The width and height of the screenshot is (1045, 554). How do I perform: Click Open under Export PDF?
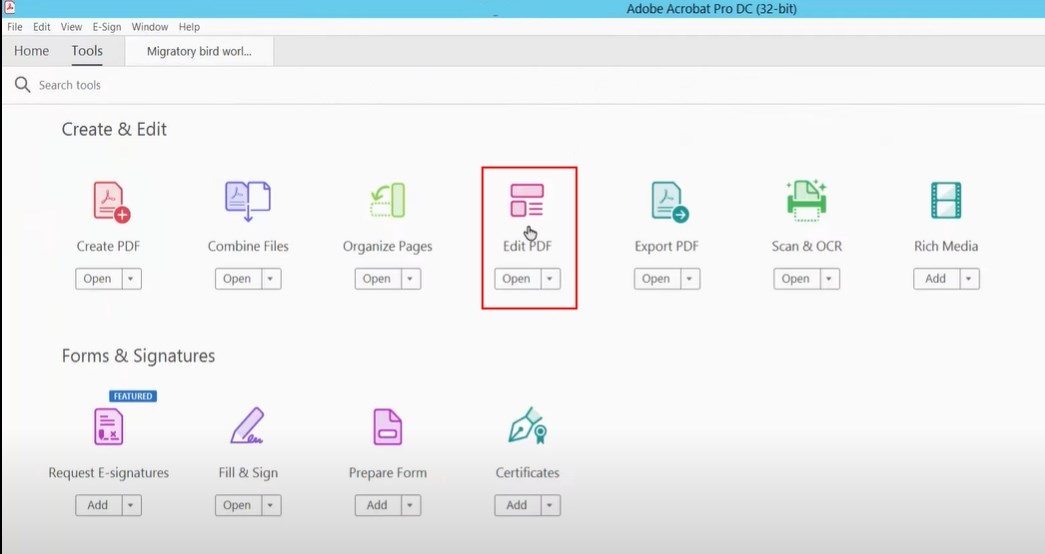[x=657, y=279]
